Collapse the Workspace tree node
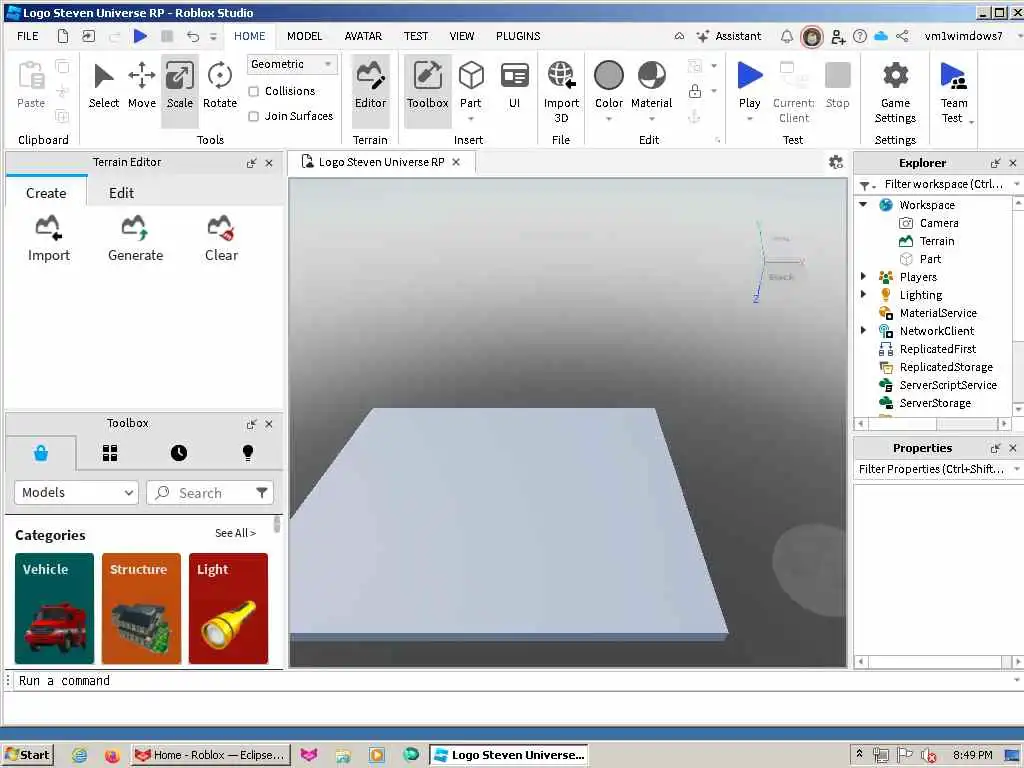The height and width of the screenshot is (768, 1024). (x=863, y=204)
